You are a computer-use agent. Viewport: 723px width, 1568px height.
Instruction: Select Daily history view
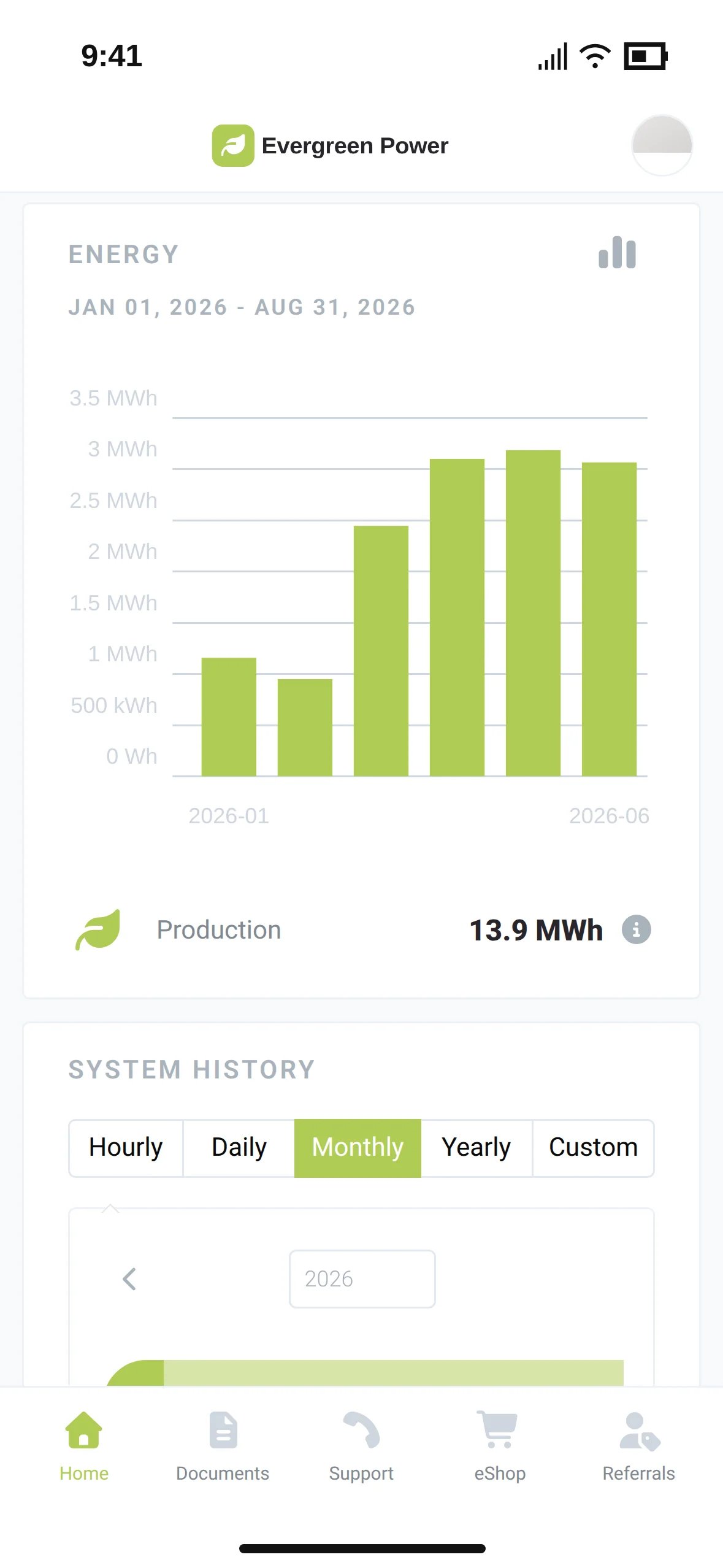click(239, 1148)
